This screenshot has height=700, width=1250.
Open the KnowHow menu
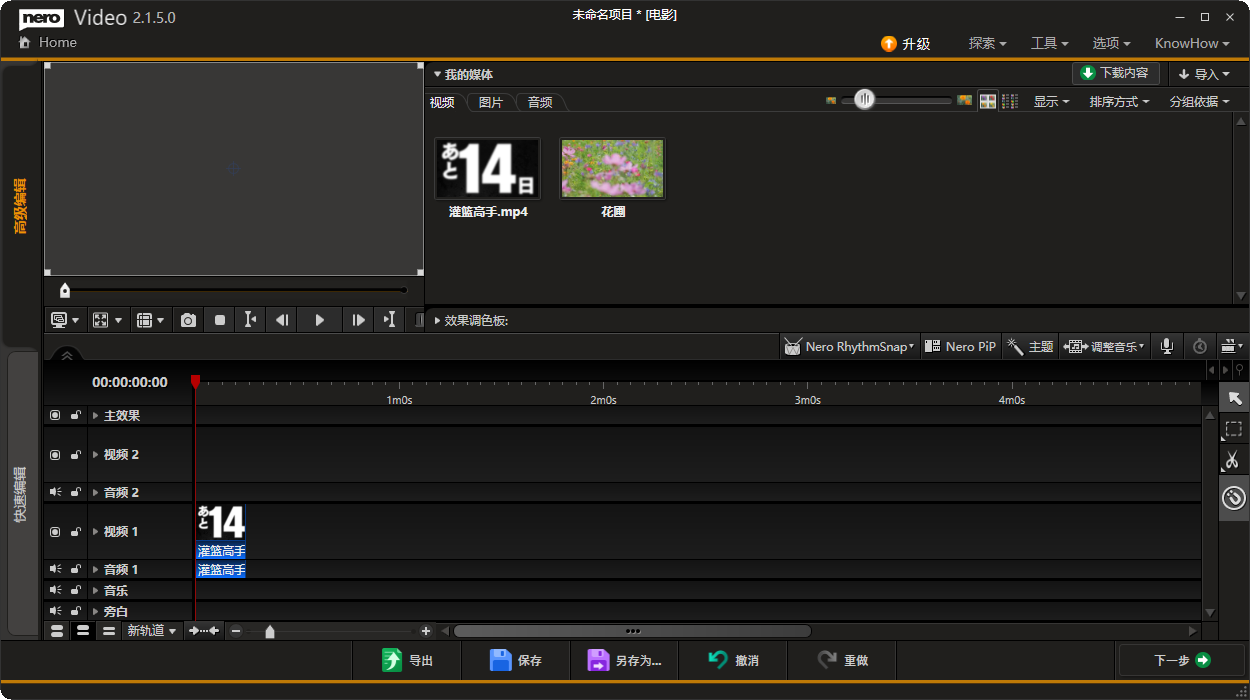(x=1193, y=43)
